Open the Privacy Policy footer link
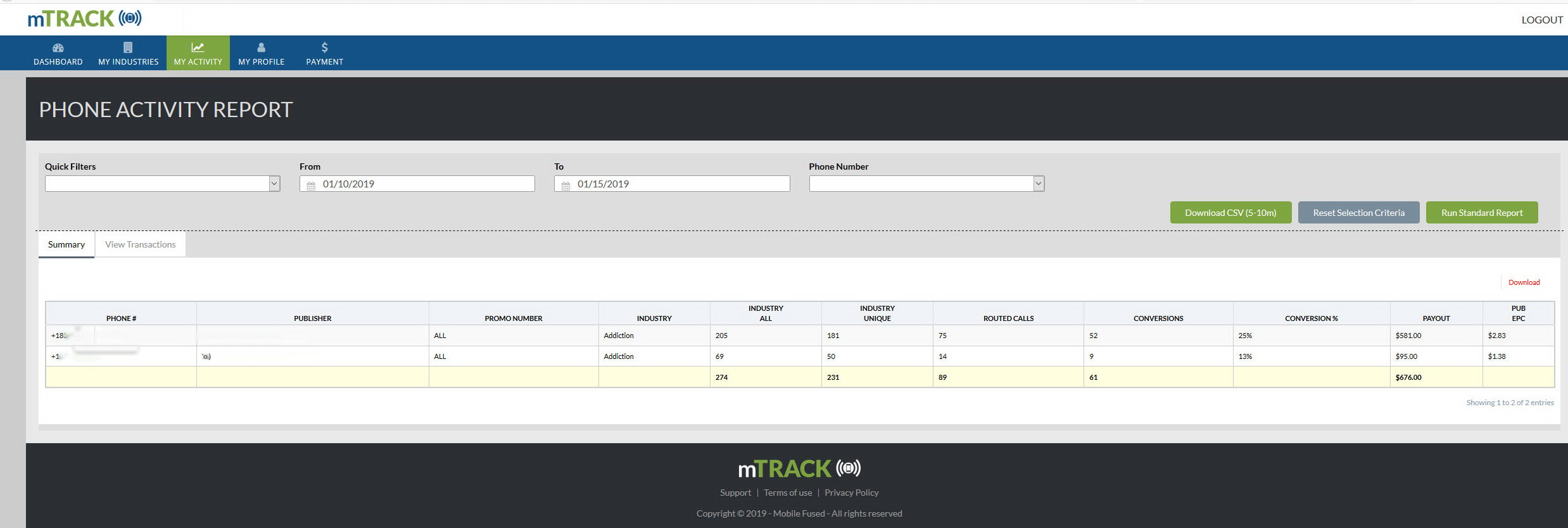The image size is (1568, 528). point(851,493)
